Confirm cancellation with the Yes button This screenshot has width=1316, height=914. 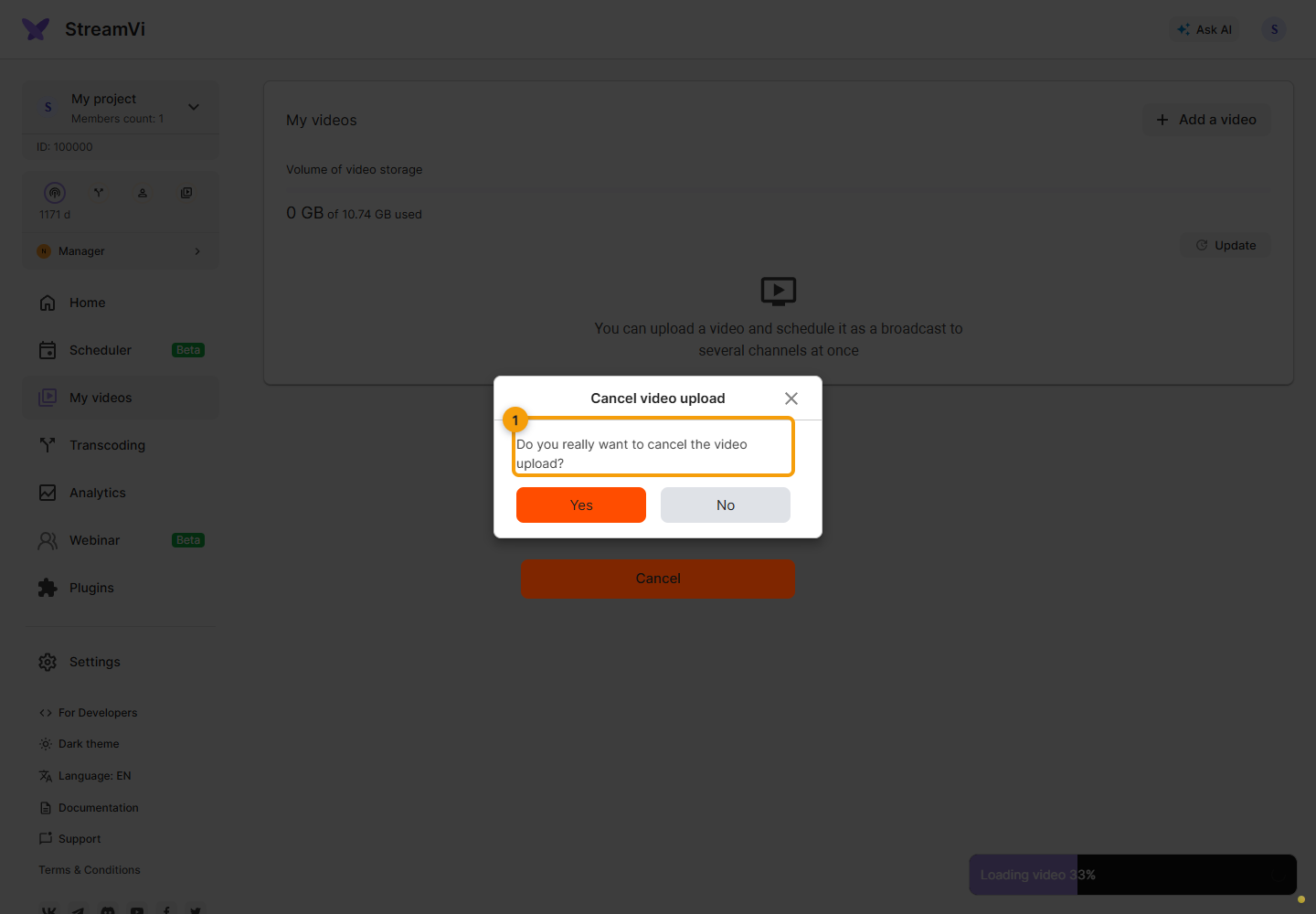(x=581, y=505)
